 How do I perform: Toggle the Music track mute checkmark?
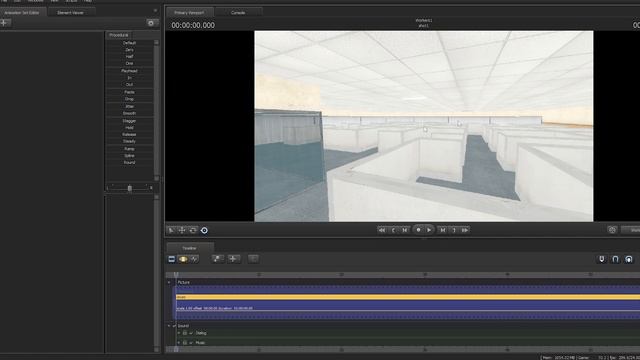point(191,343)
